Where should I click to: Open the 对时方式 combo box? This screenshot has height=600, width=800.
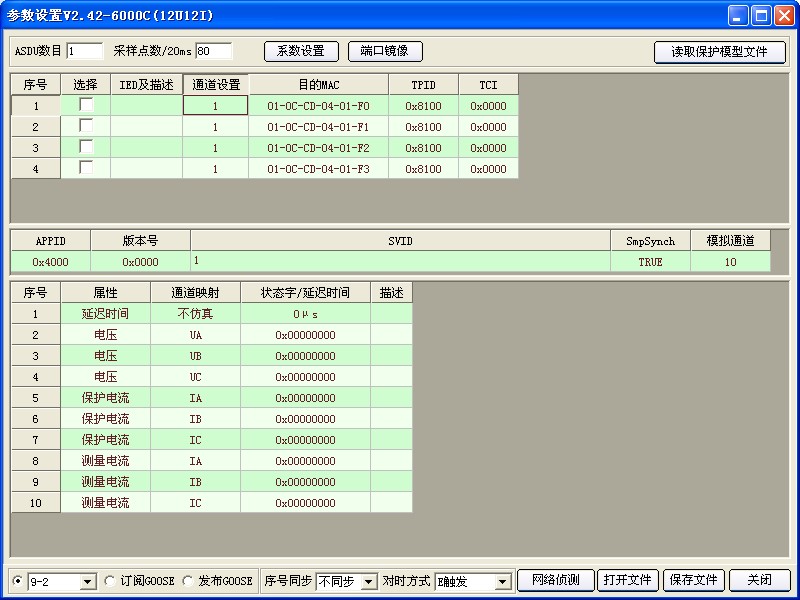pos(502,581)
